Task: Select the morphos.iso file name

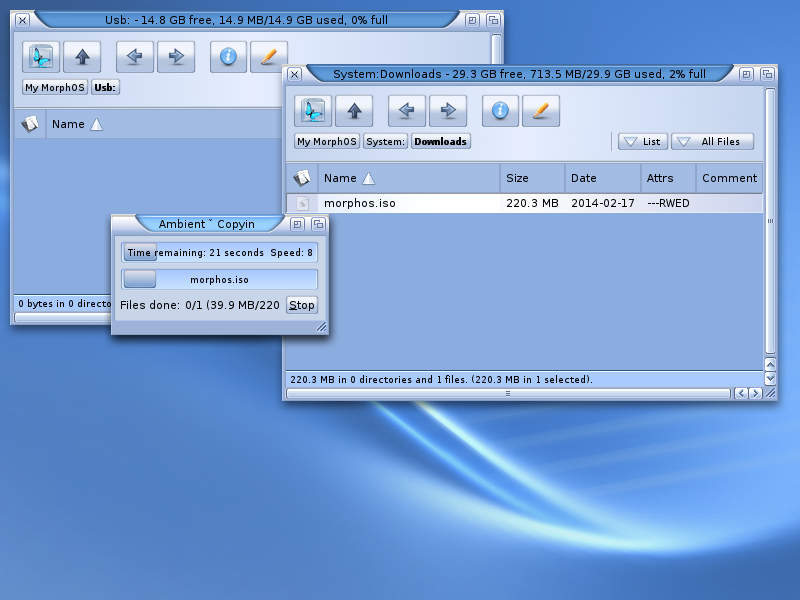Action: 360,203
